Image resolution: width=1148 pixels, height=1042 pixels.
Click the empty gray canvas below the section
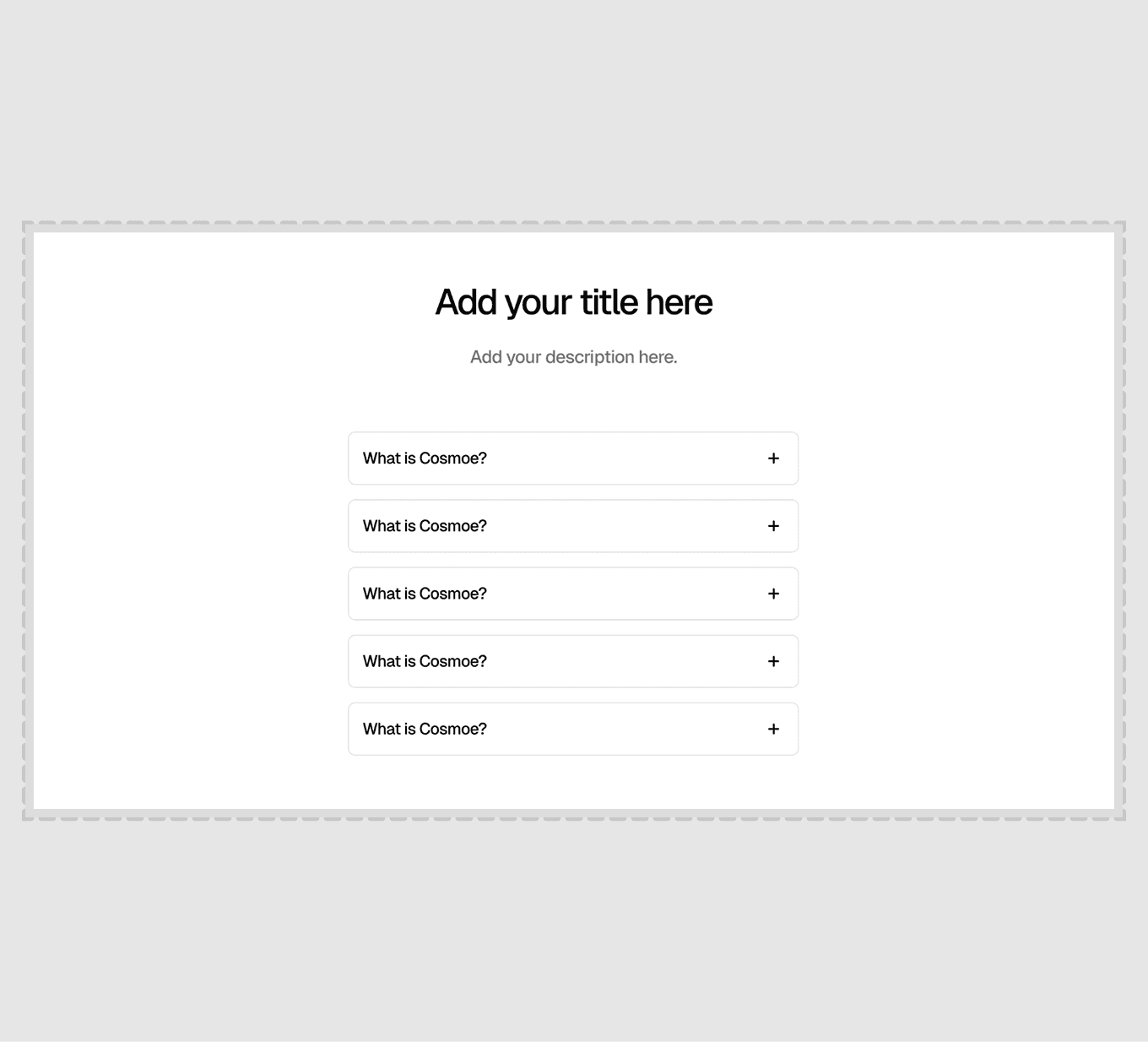tap(574, 929)
